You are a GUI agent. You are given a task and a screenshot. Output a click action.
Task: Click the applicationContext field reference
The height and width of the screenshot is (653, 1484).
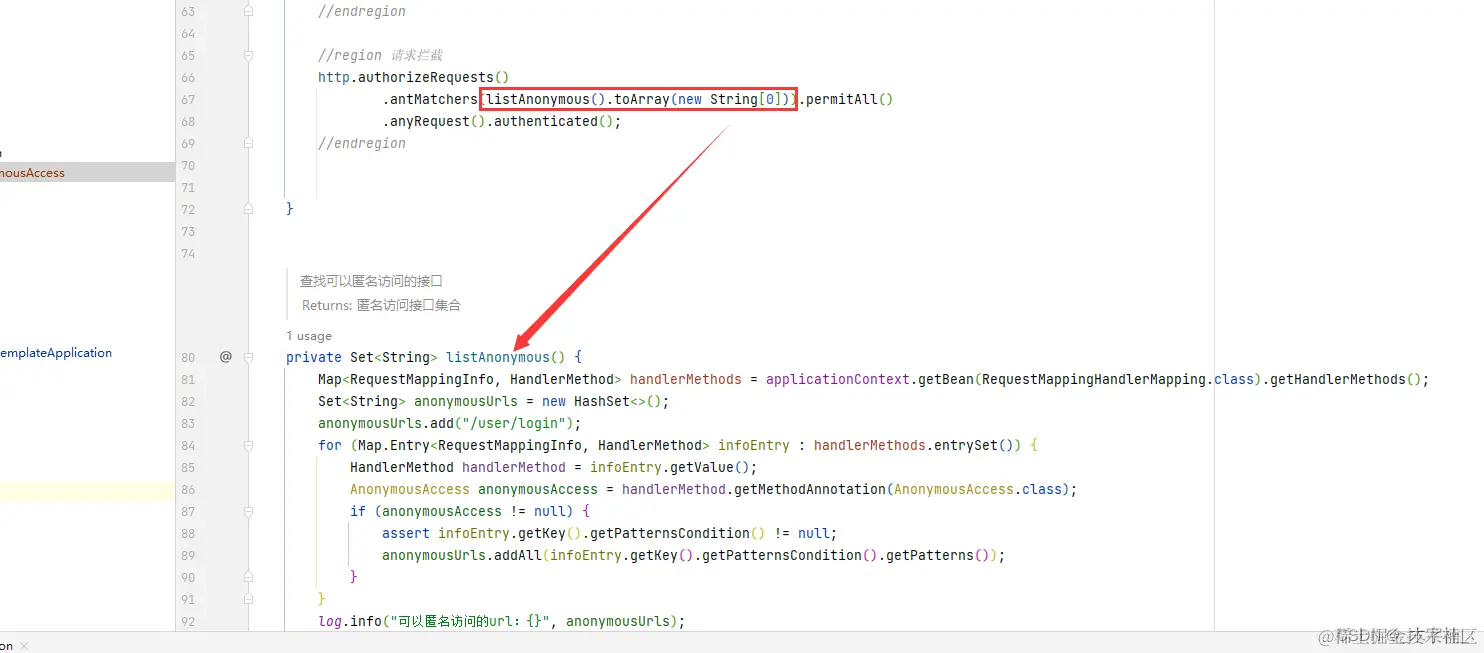coord(838,379)
